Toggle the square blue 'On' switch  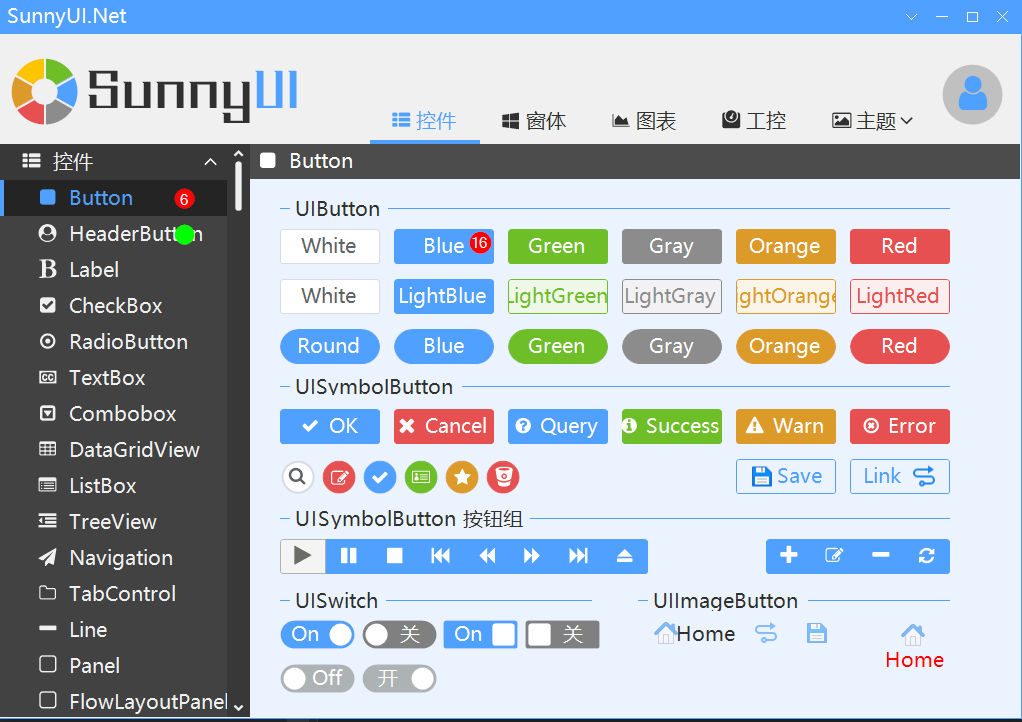point(480,634)
